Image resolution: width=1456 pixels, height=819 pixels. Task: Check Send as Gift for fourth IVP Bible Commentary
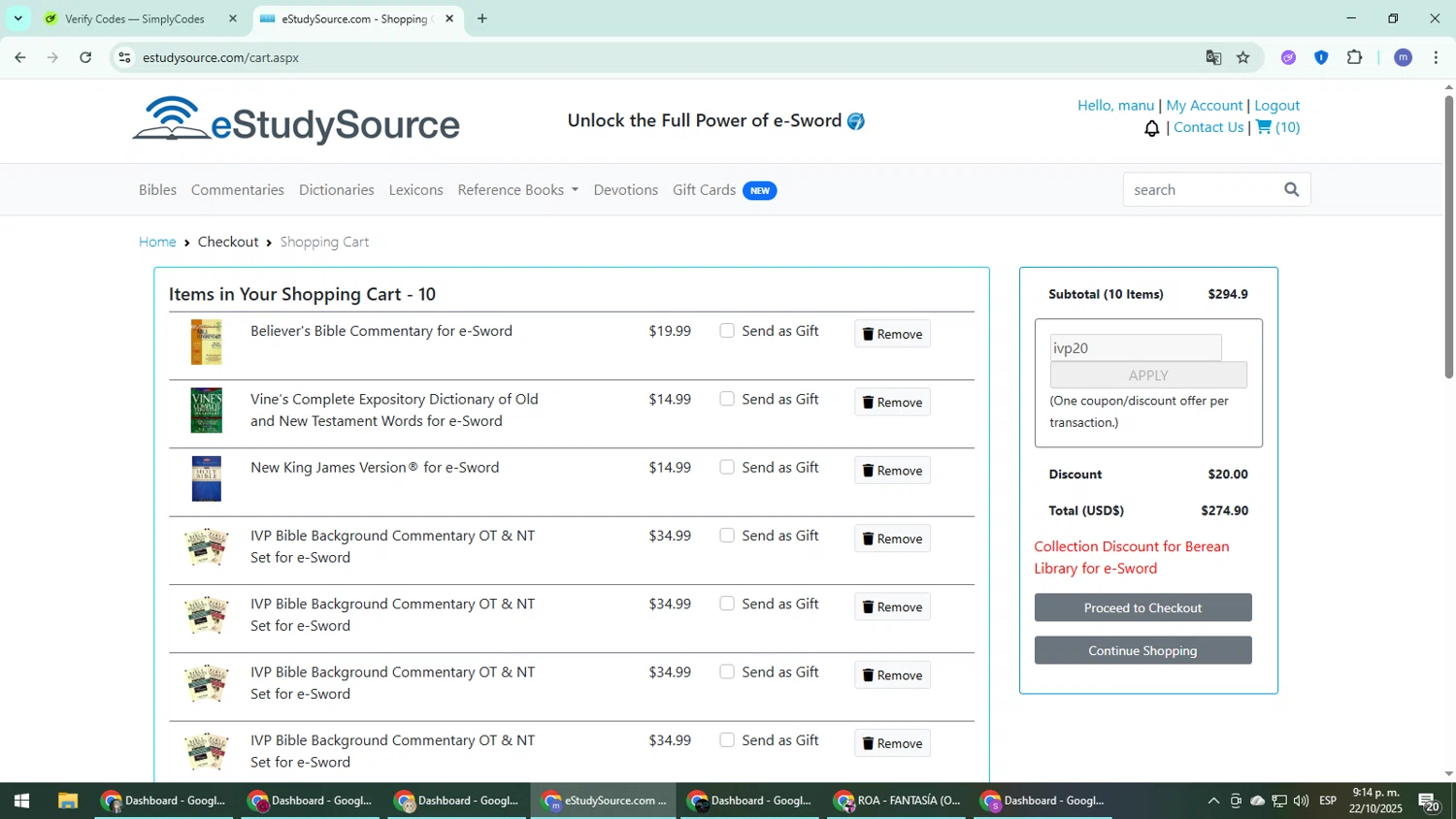point(726,739)
